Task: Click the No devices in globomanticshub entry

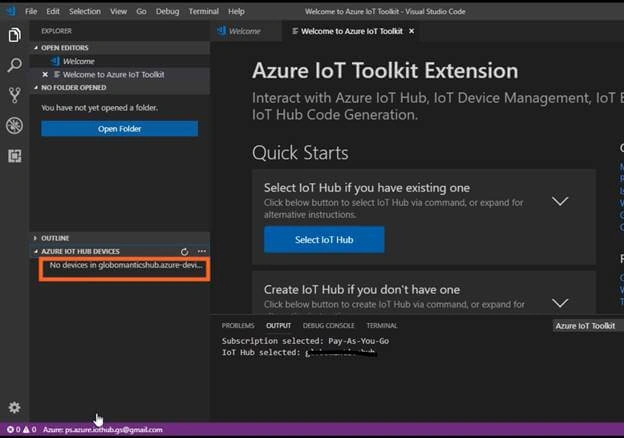Action: click(126, 265)
